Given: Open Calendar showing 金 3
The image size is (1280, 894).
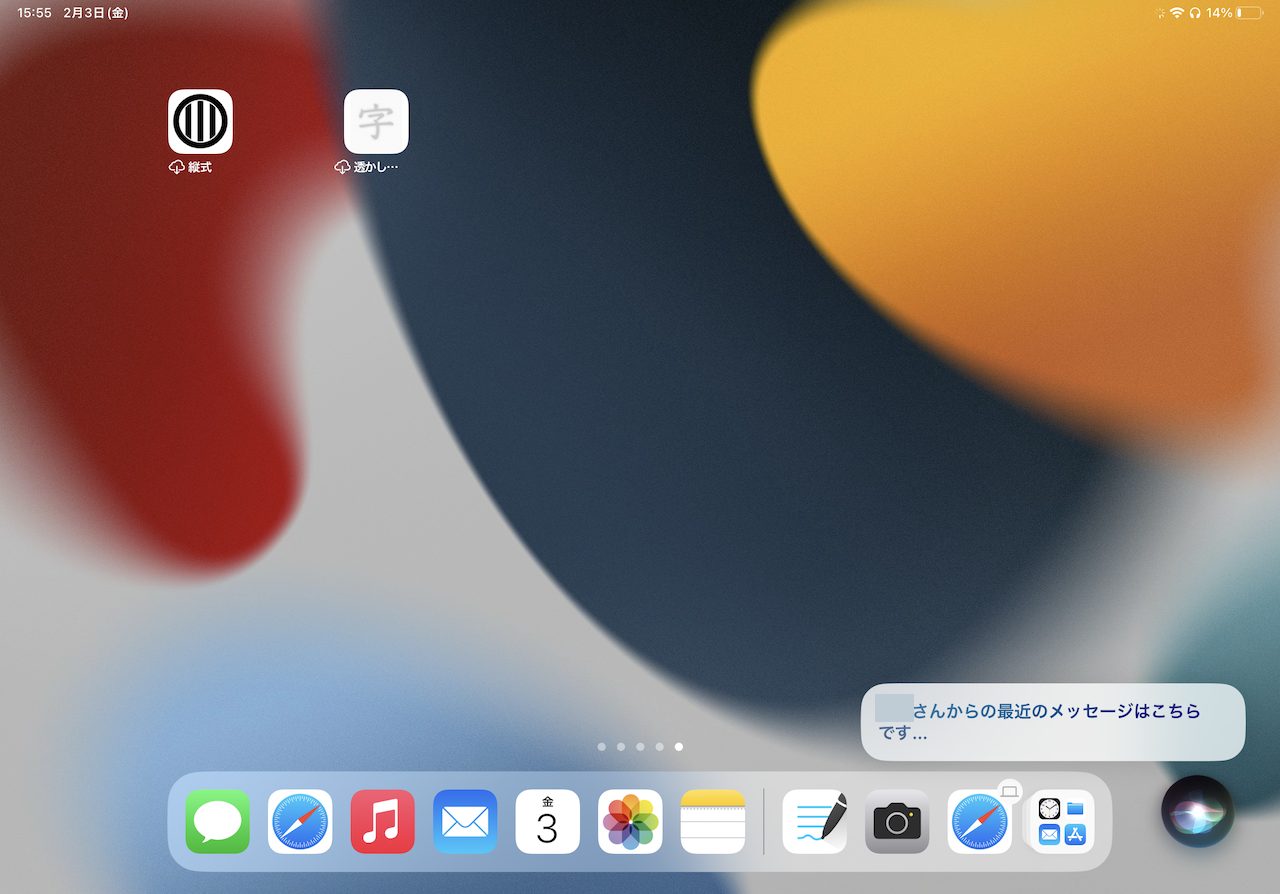Looking at the screenshot, I should (x=548, y=822).
